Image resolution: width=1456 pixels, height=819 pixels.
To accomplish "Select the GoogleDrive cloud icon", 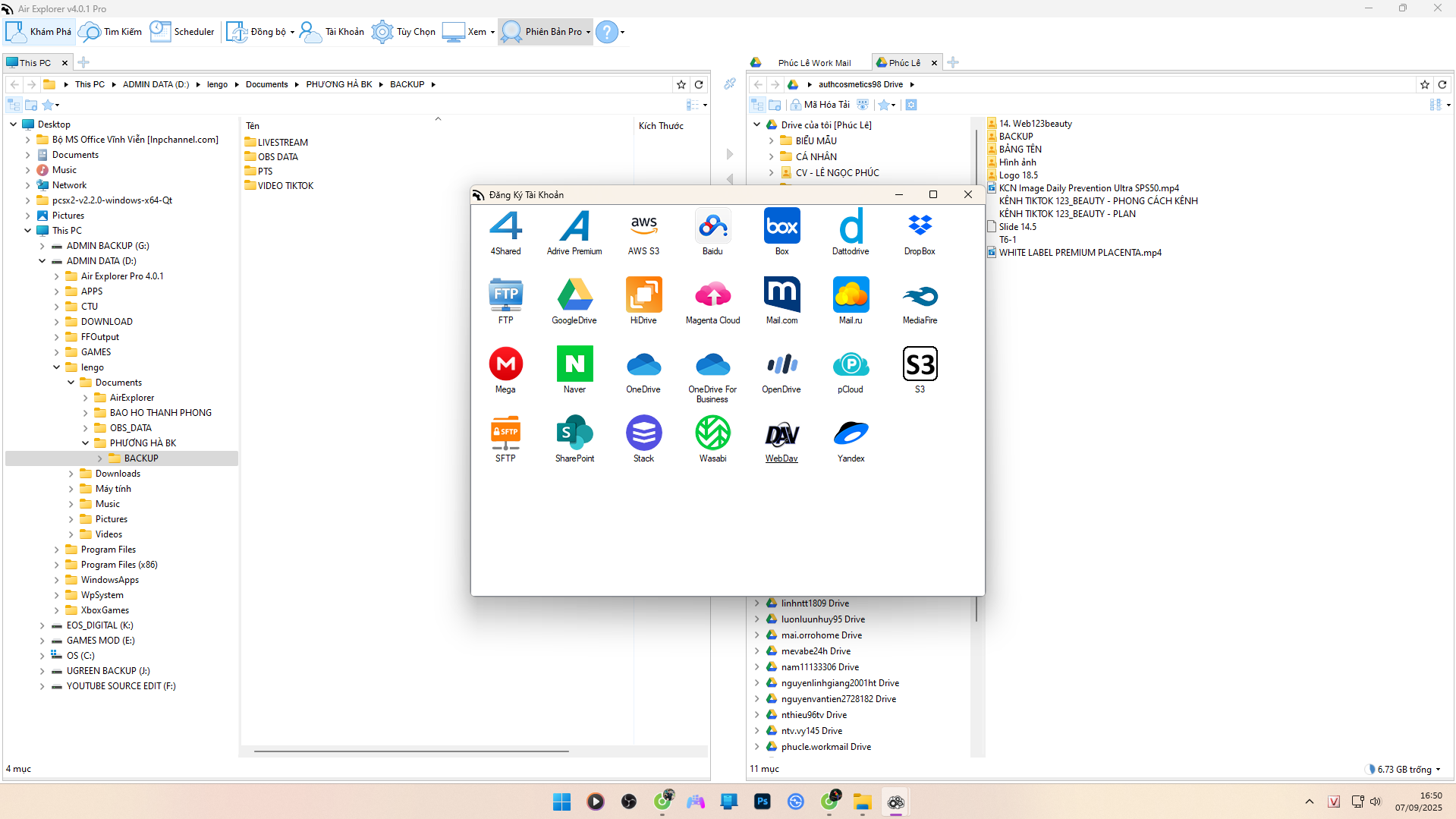I will (x=574, y=296).
